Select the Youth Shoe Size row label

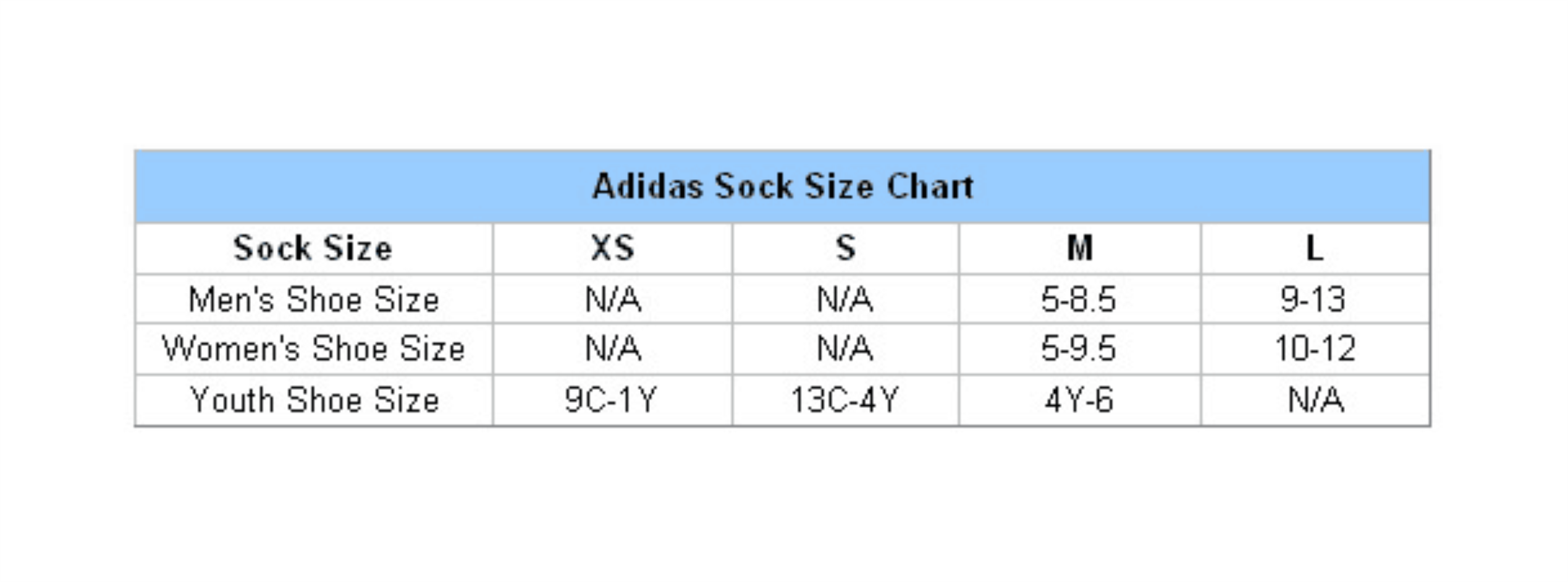point(313,400)
